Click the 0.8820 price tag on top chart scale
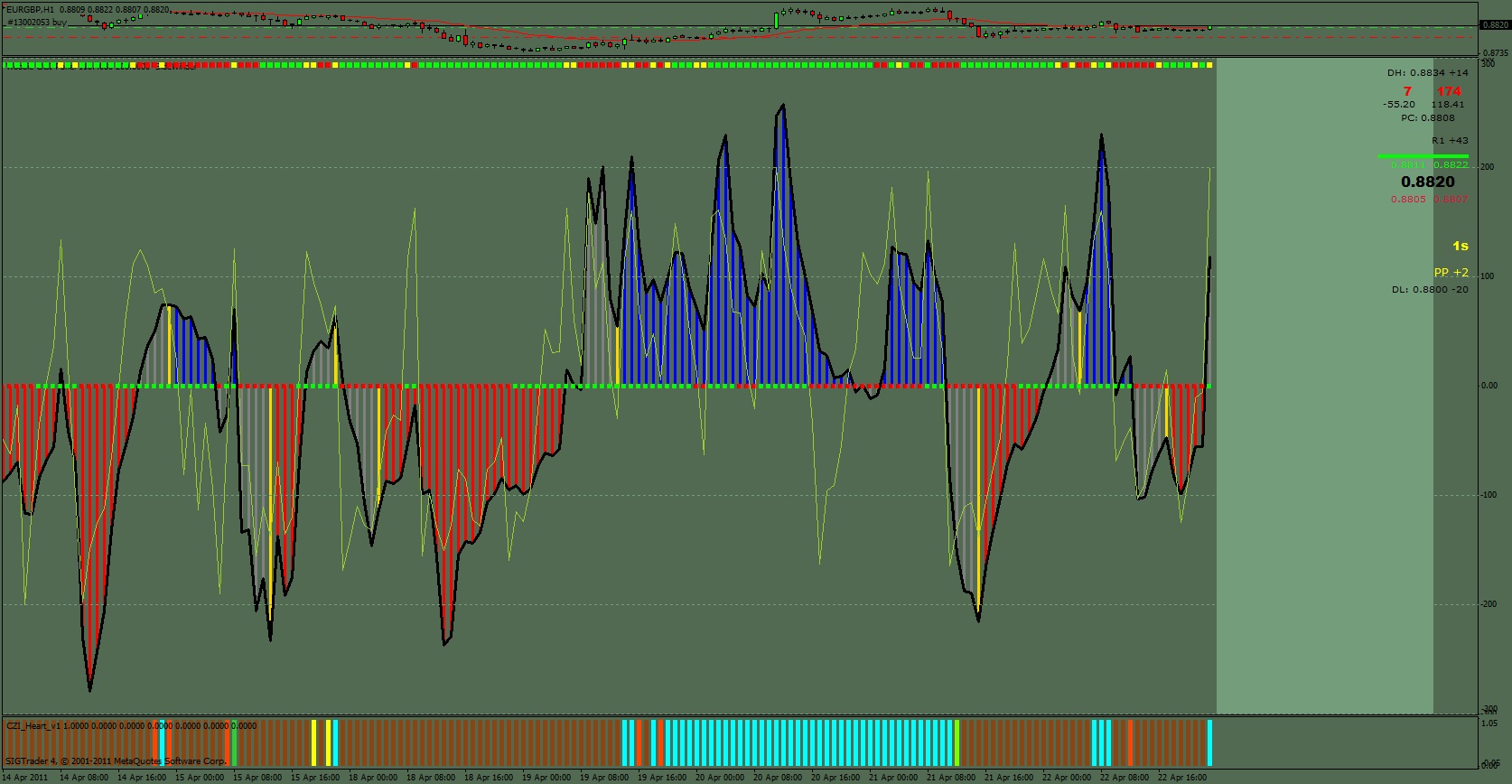1512x784 pixels. [x=1494, y=25]
